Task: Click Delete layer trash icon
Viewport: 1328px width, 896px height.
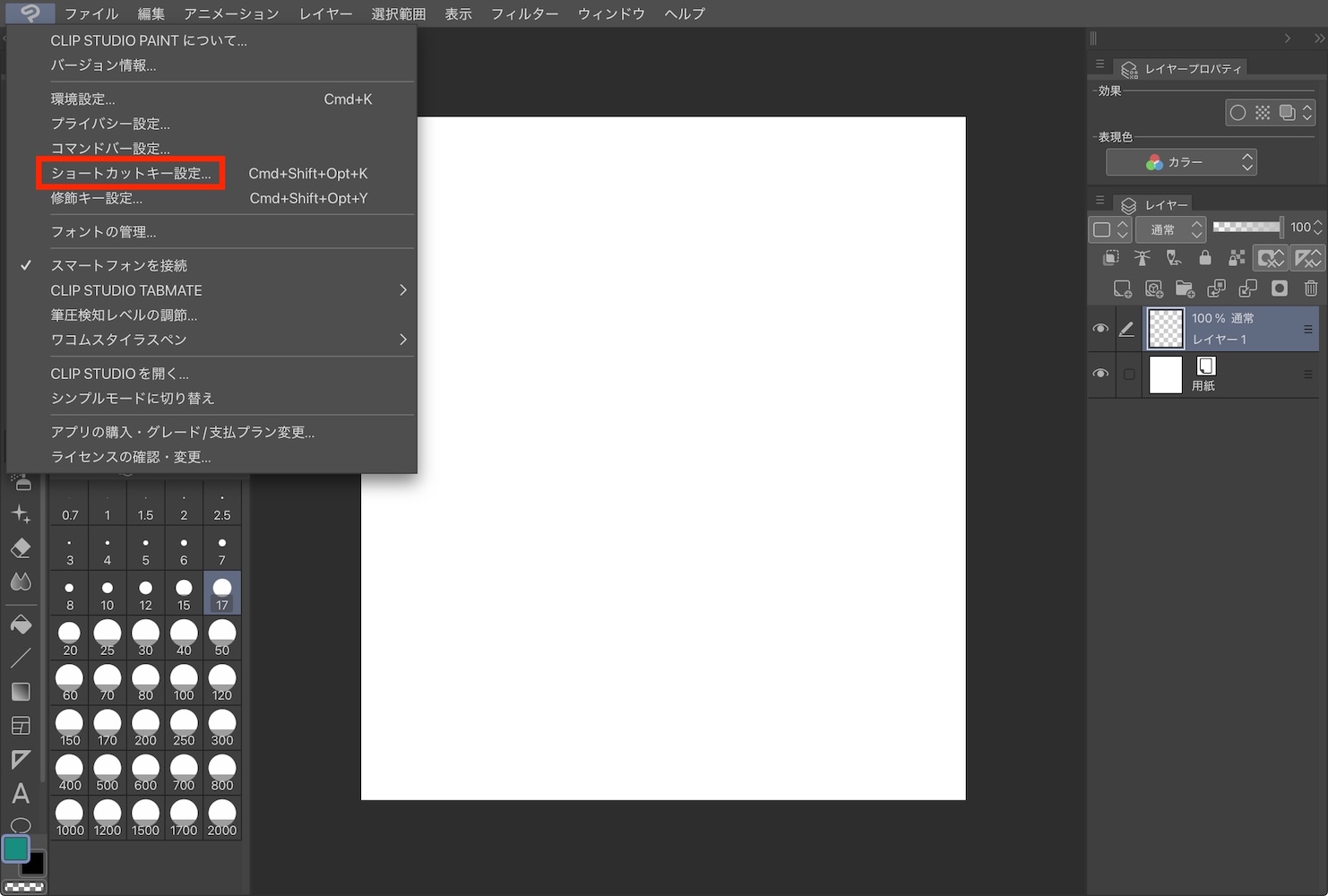Action: click(1311, 289)
